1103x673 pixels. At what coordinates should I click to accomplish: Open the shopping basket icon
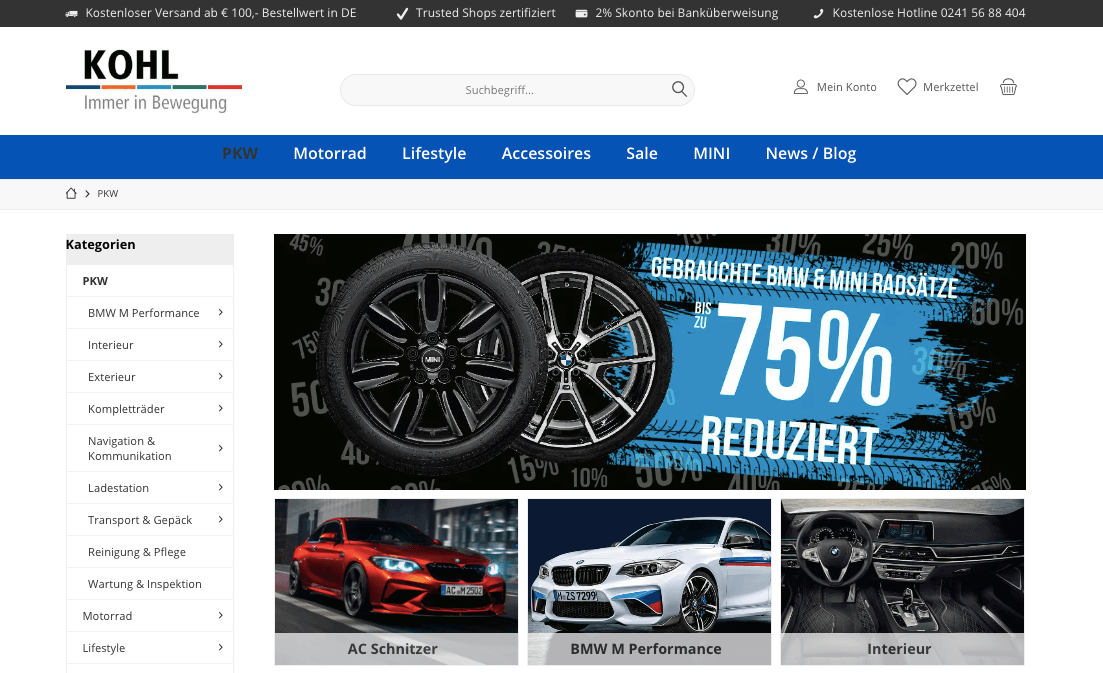pos(1008,86)
